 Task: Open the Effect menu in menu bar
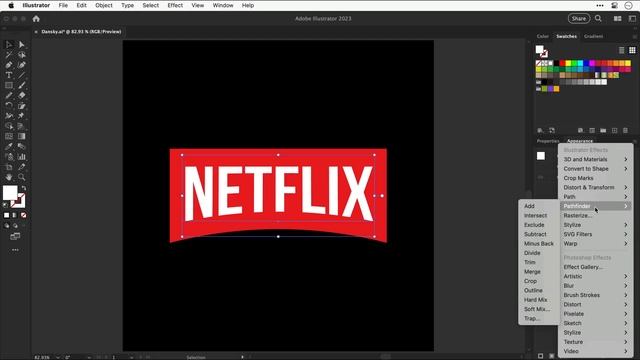coord(175,5)
